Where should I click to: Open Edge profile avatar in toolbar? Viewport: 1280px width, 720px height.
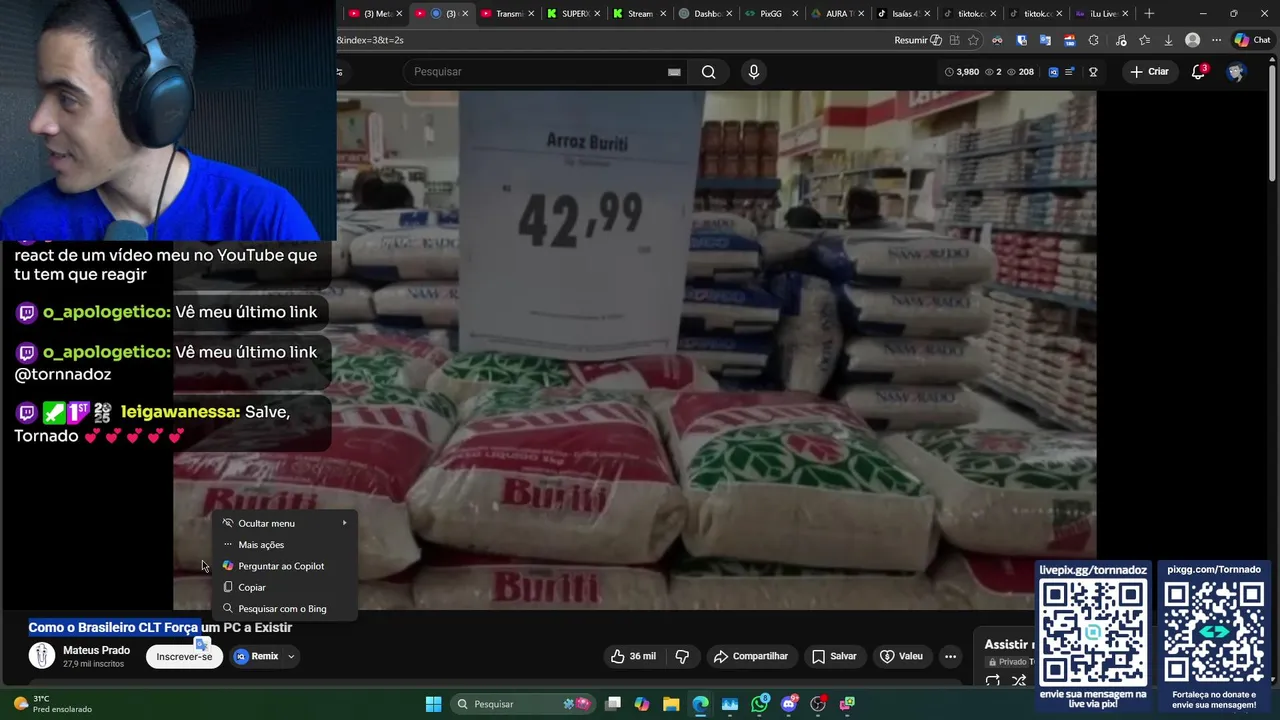(1192, 40)
